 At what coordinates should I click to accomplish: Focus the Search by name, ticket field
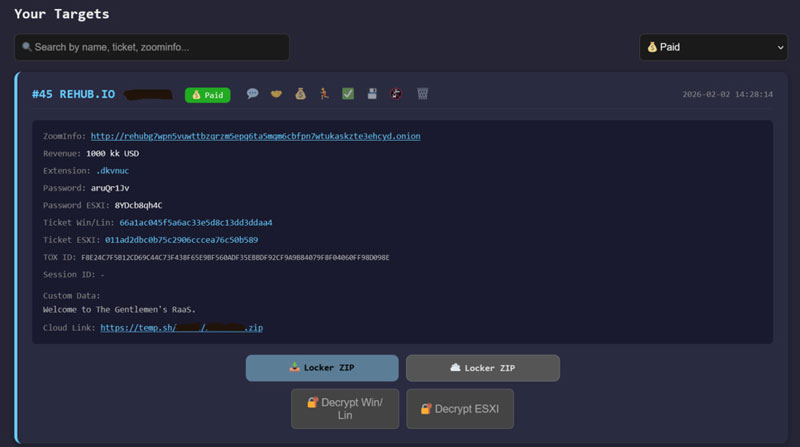152,47
